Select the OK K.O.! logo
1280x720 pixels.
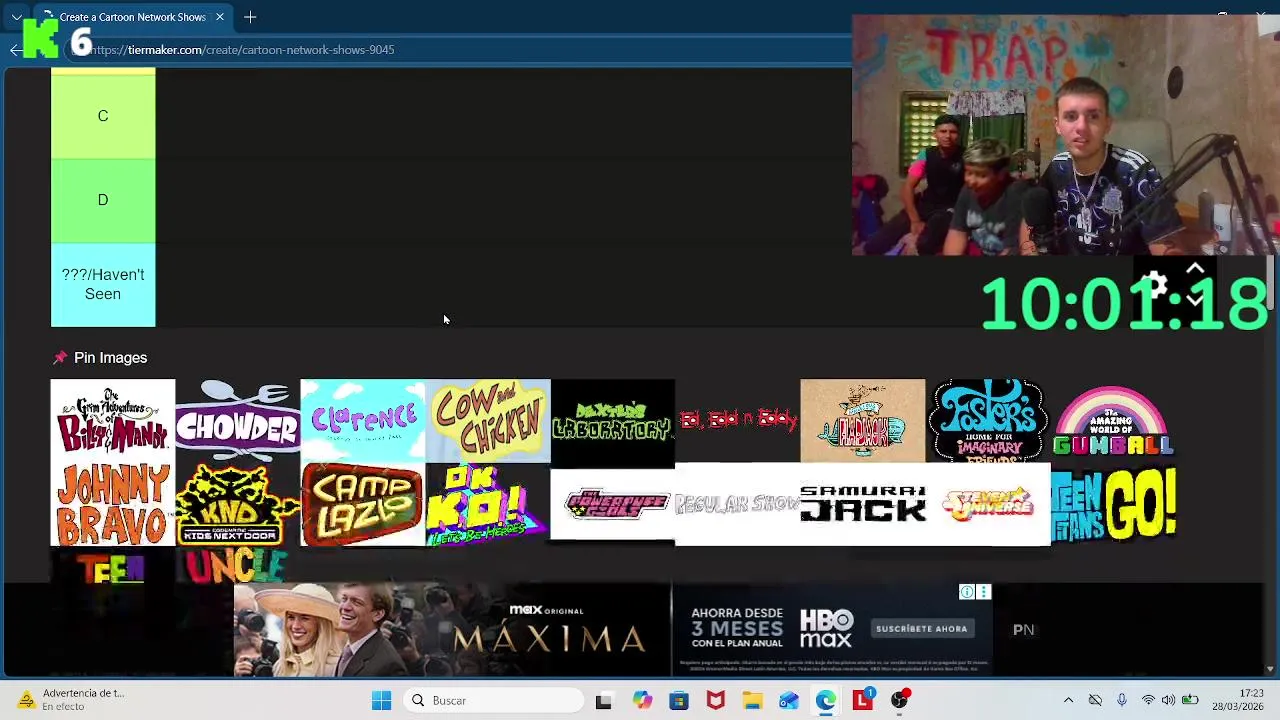(488, 505)
